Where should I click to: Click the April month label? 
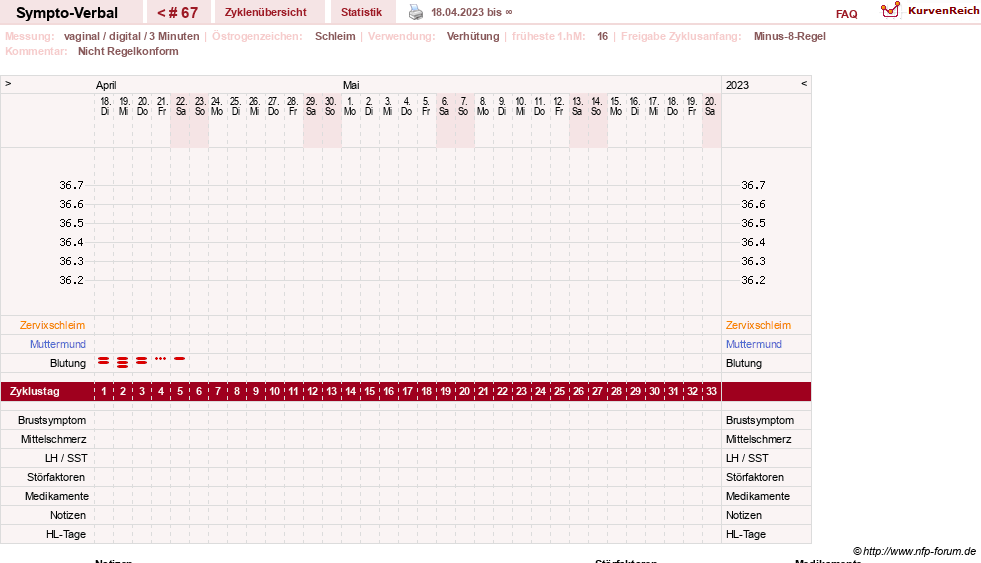[x=106, y=85]
